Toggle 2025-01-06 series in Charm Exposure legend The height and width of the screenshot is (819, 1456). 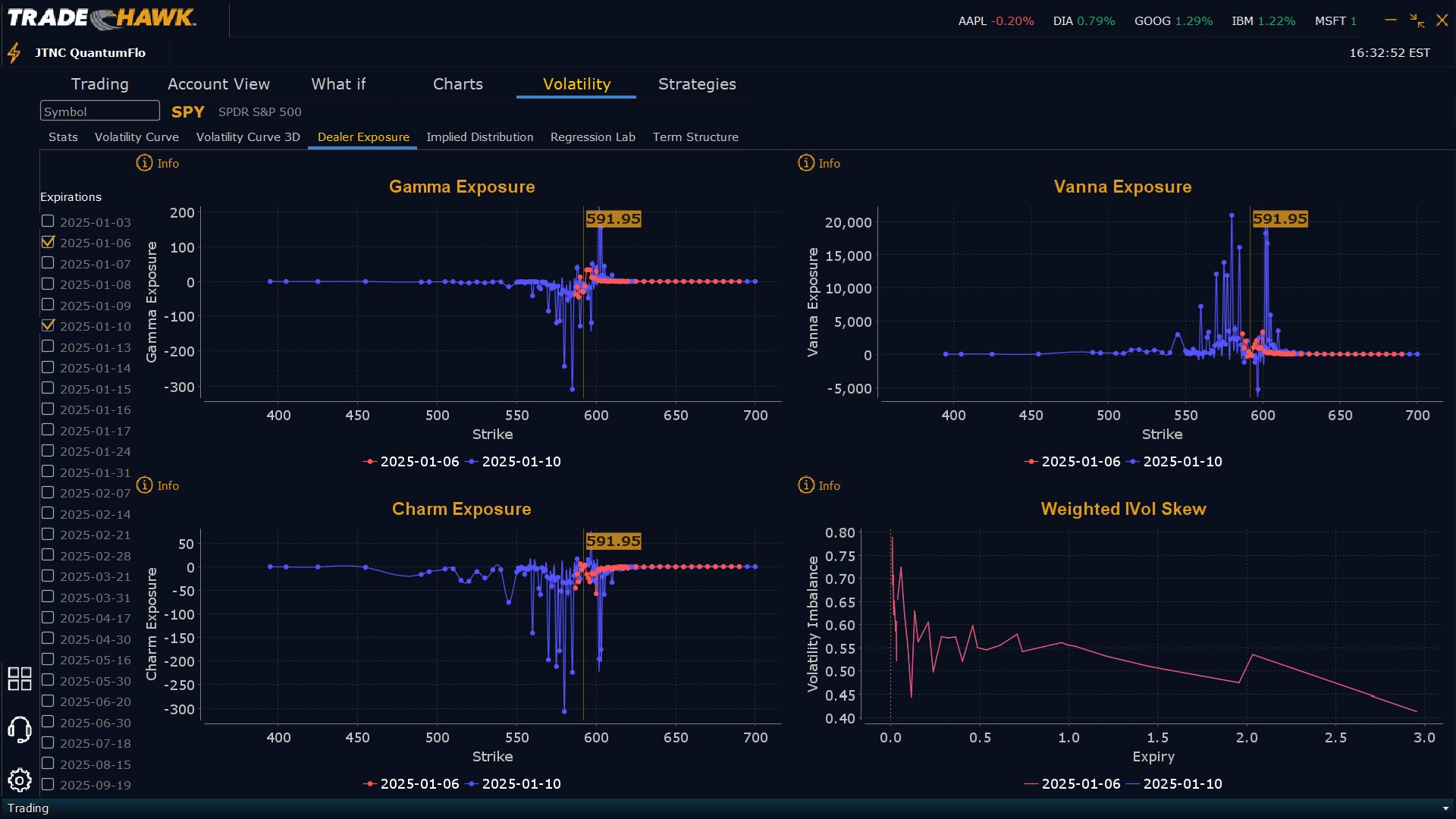click(411, 784)
